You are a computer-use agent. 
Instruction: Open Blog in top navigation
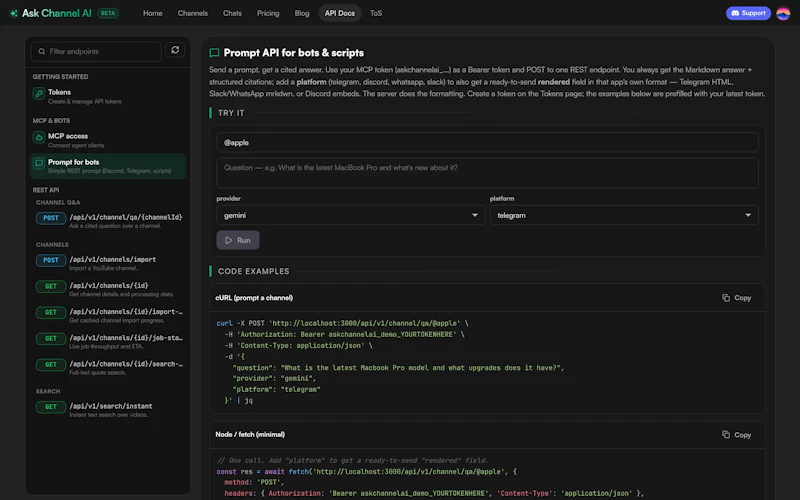point(302,13)
